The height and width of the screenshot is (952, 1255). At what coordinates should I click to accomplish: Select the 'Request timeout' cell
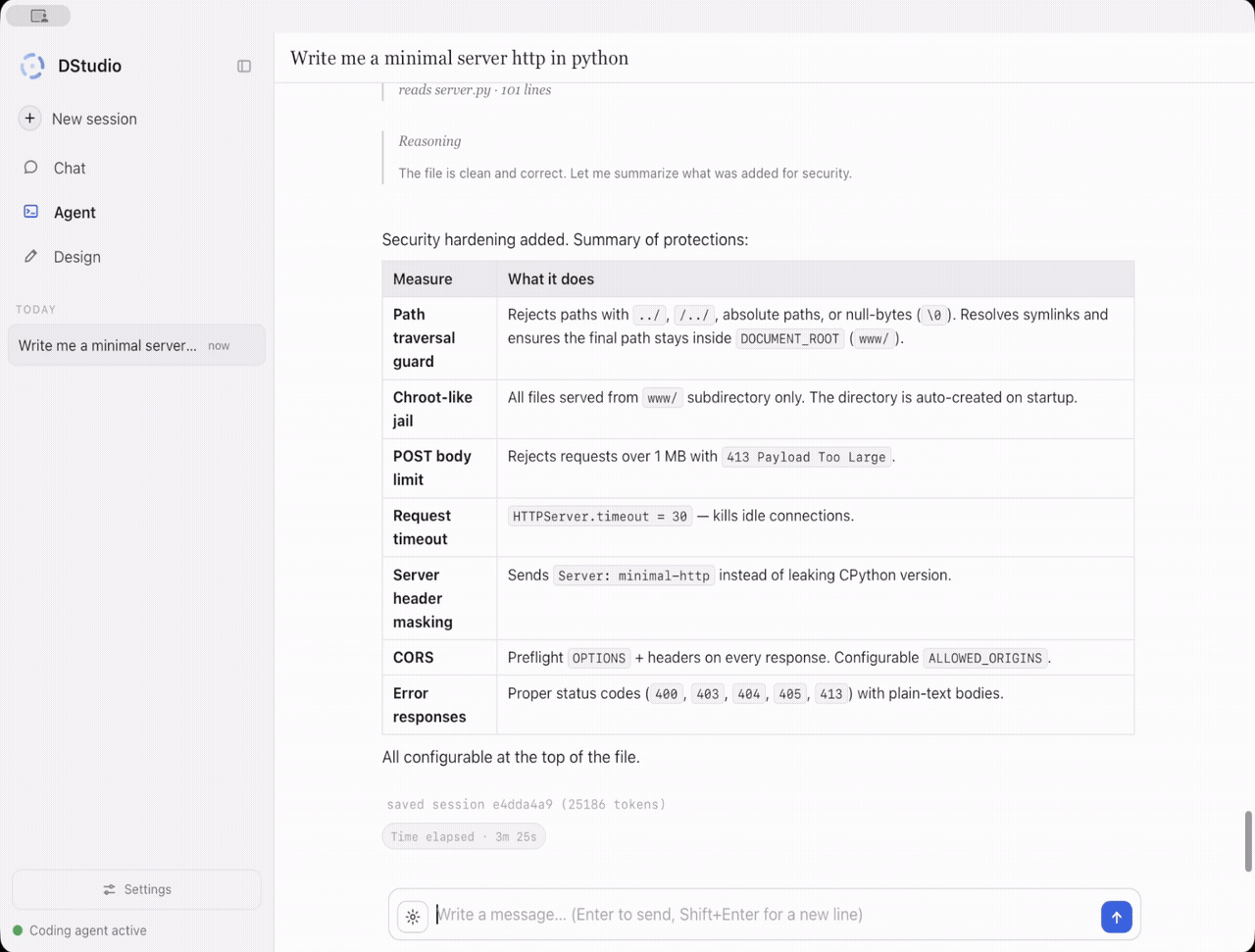coord(439,527)
